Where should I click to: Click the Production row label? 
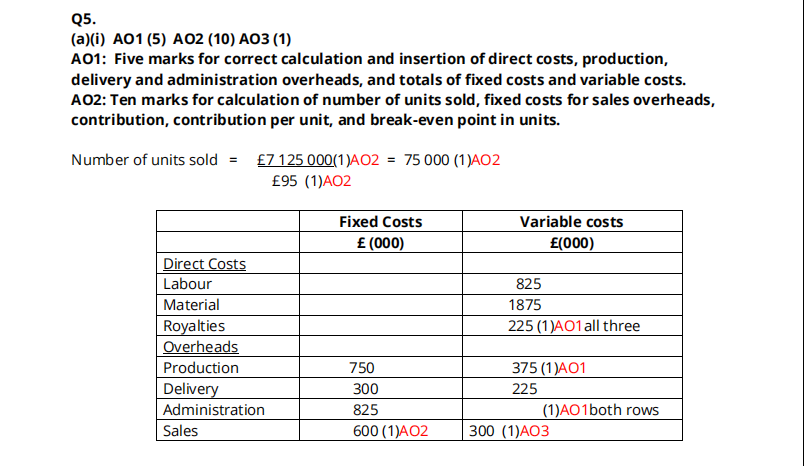coord(199,368)
